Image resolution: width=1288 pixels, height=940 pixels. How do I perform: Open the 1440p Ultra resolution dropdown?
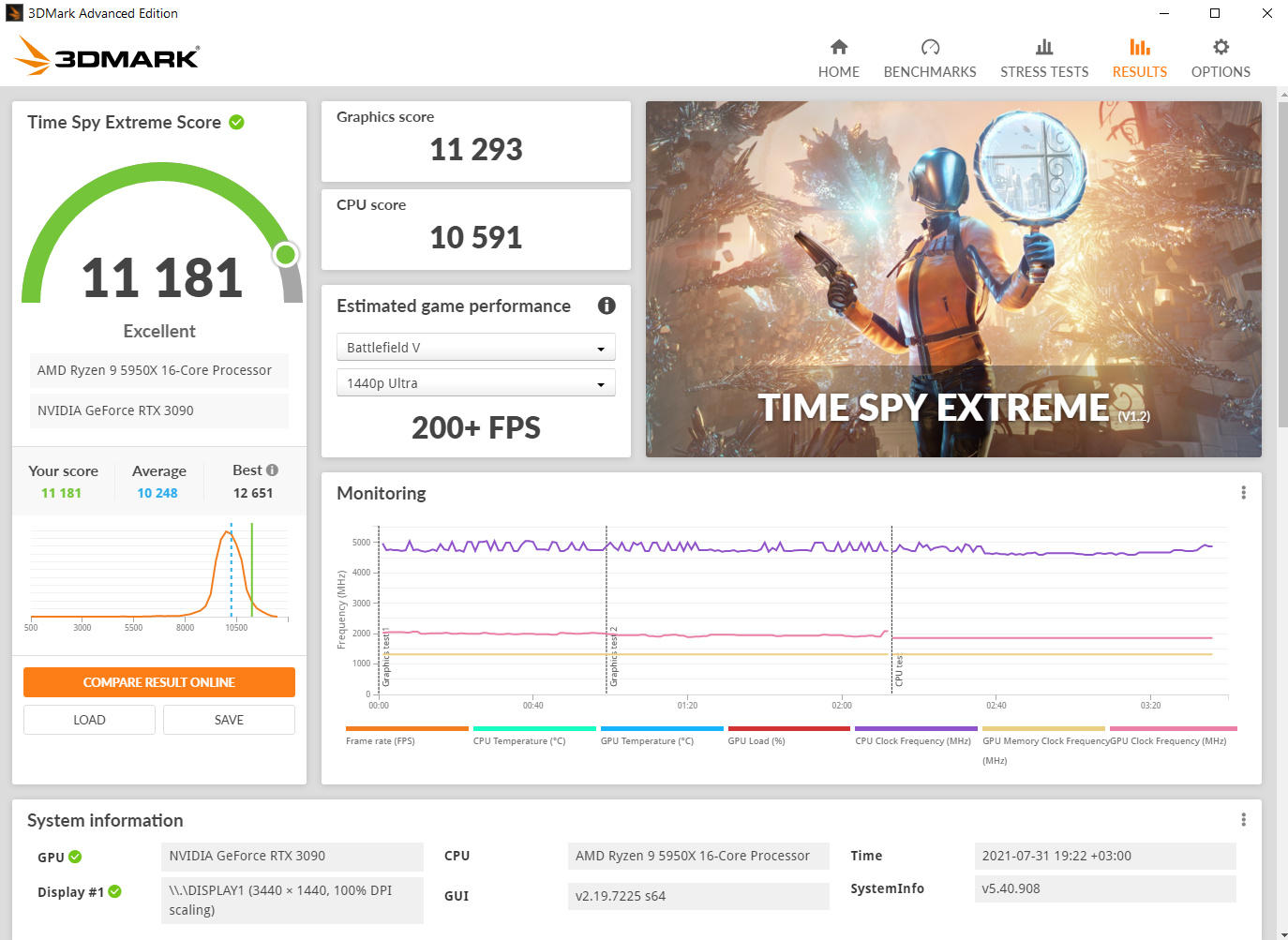click(476, 383)
